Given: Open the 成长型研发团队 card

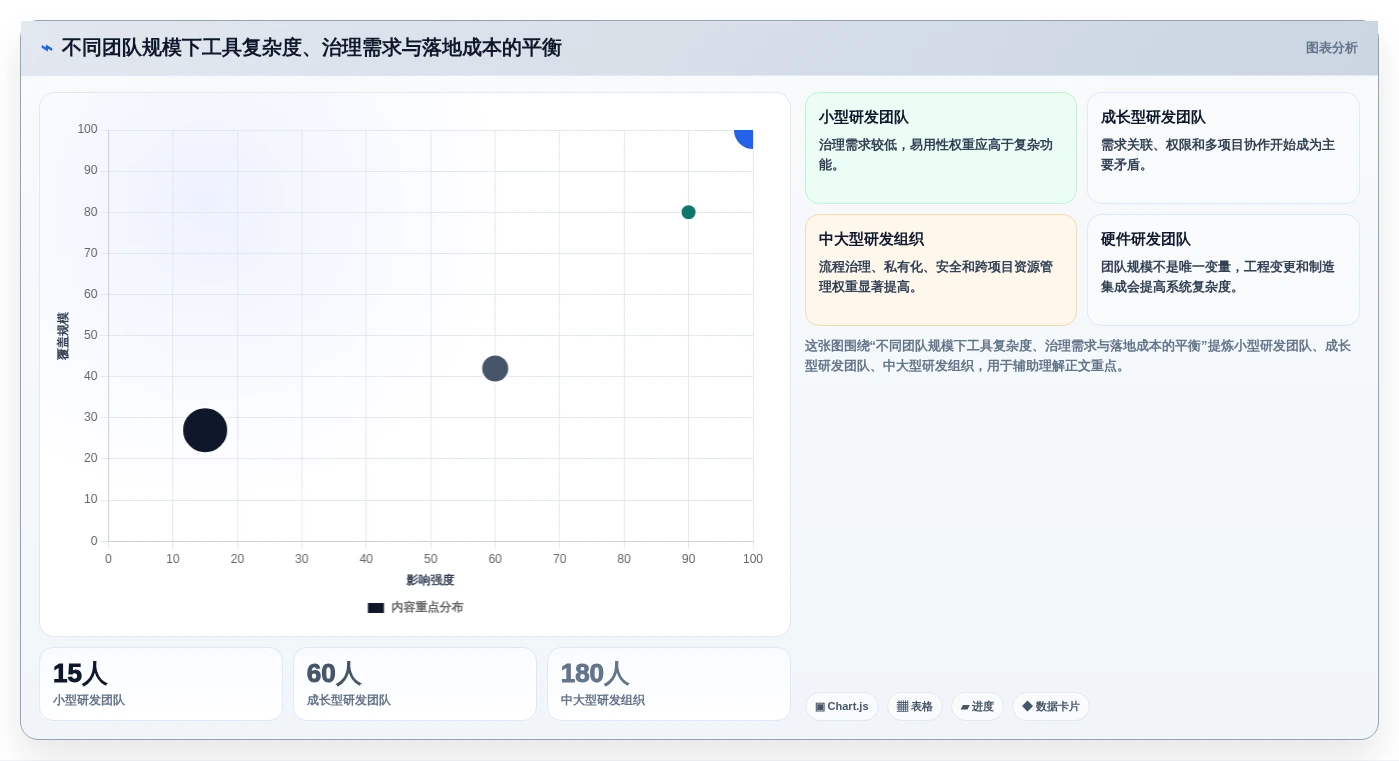Looking at the screenshot, I should click(x=1223, y=148).
